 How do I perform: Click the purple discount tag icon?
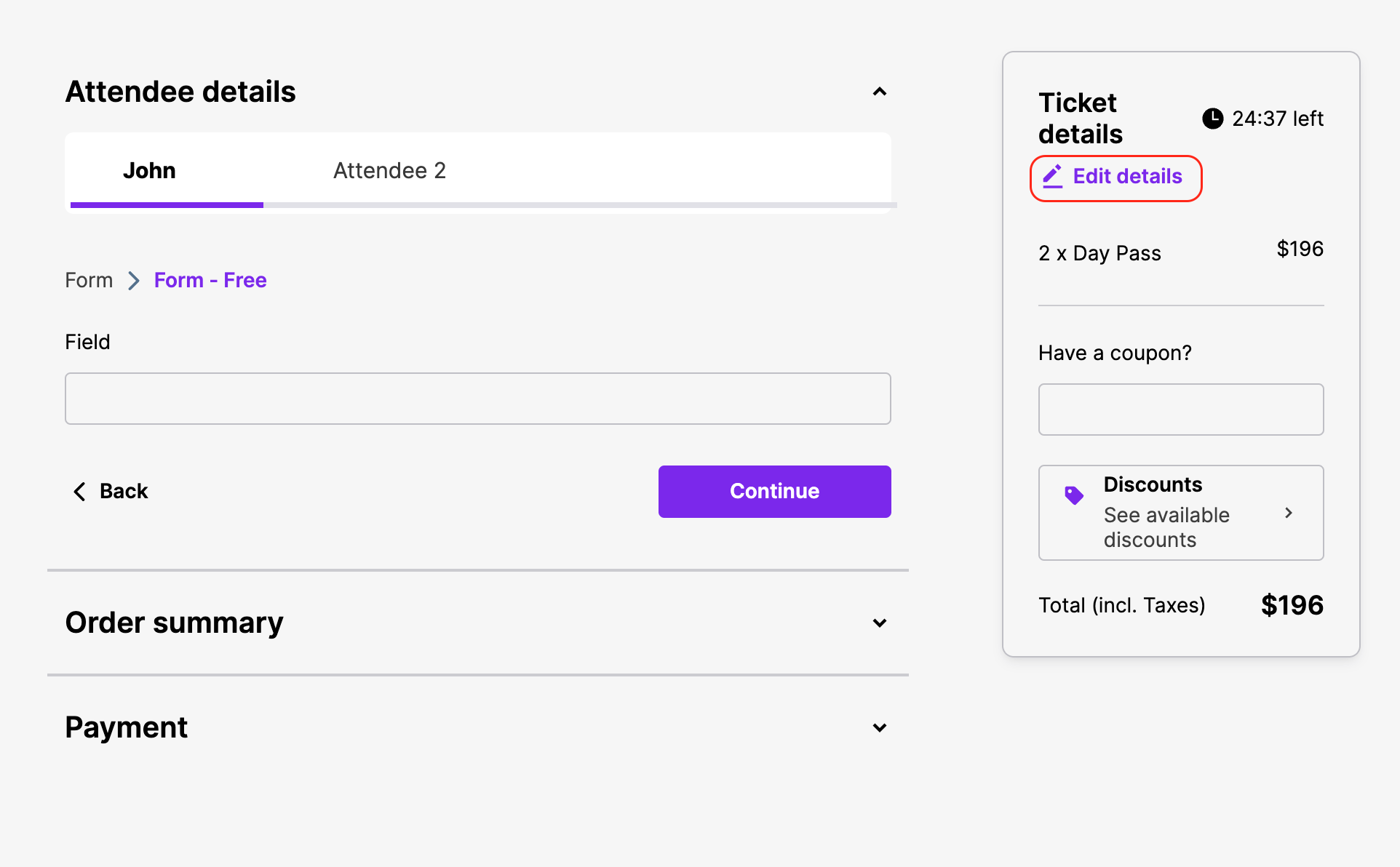click(x=1073, y=495)
